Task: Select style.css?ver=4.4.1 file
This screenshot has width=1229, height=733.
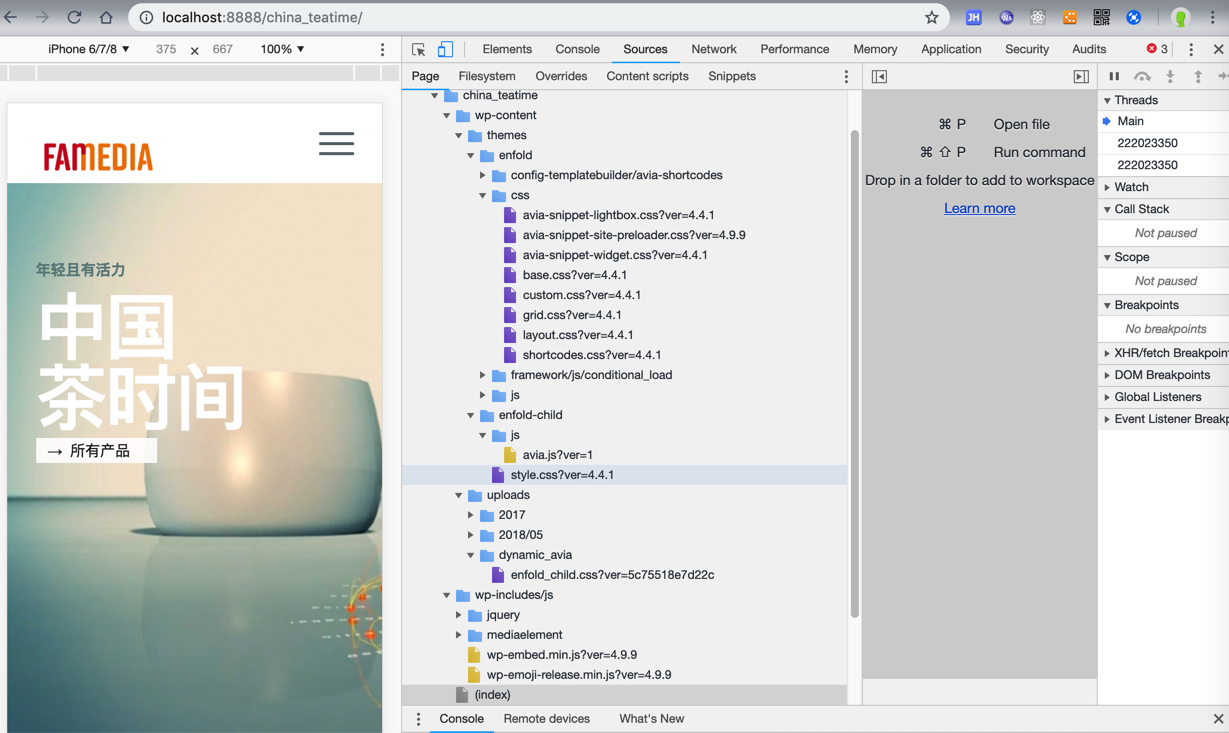Action: (562, 475)
